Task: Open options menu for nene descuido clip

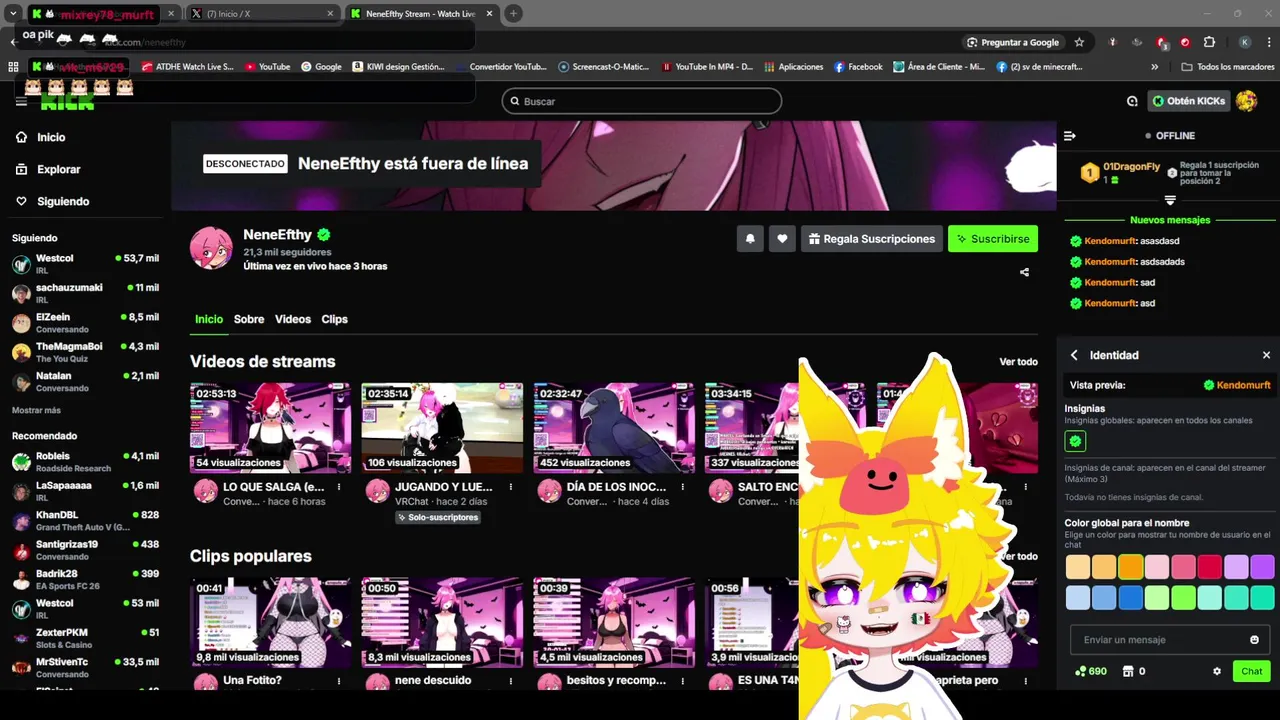Action: [x=511, y=681]
